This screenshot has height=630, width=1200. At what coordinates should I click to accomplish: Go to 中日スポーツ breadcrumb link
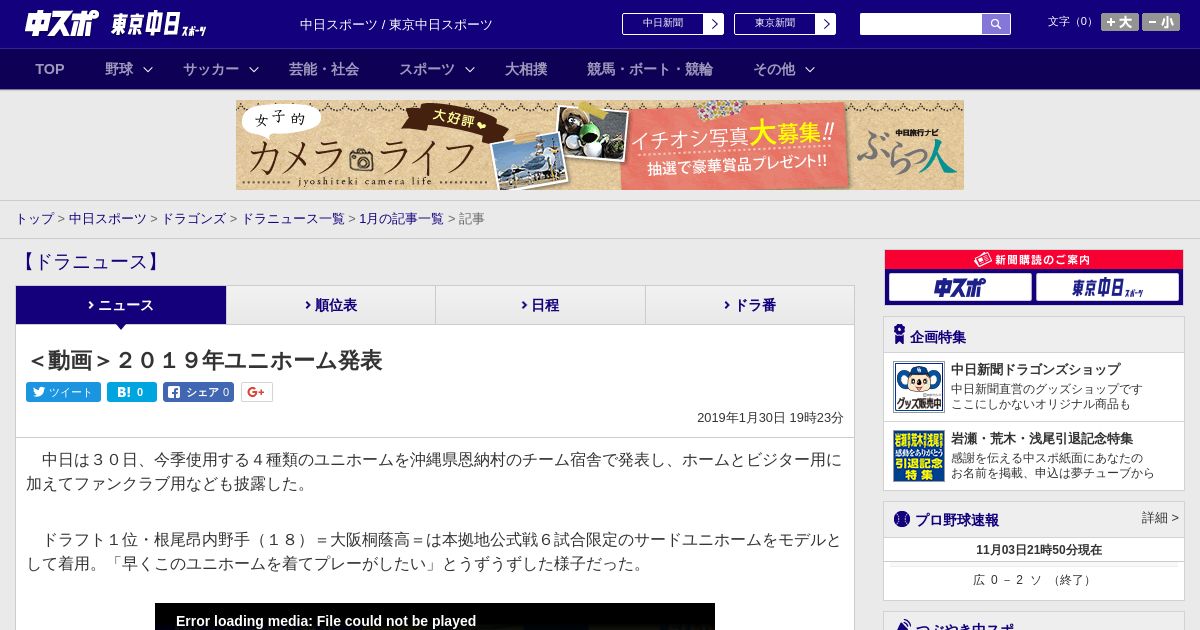point(108,219)
